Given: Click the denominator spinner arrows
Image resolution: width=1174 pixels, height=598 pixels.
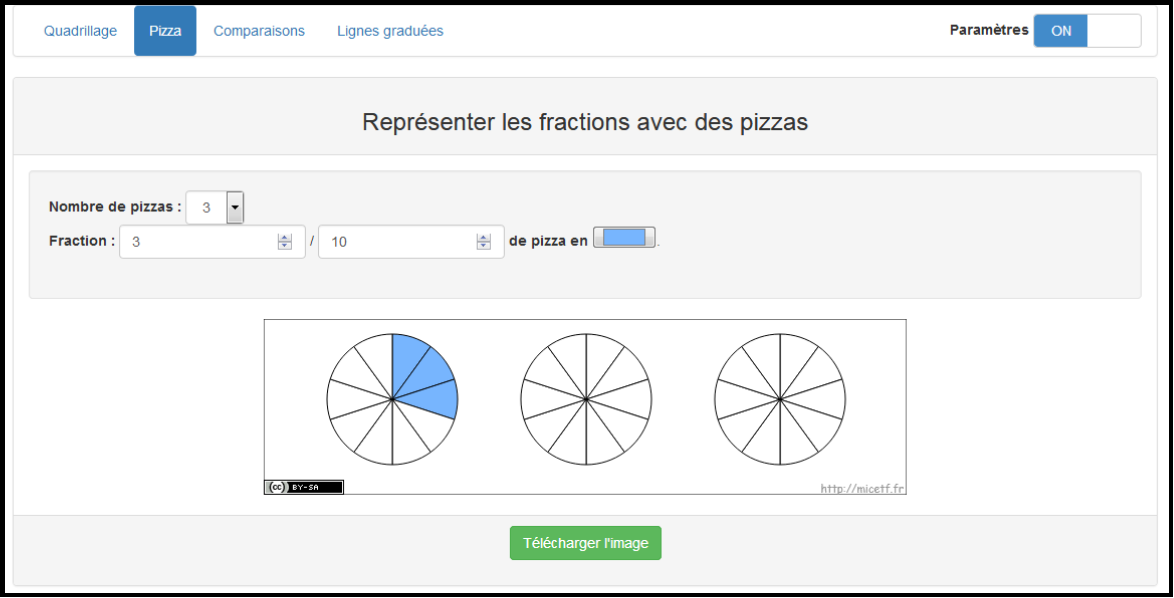Looking at the screenshot, I should click(x=484, y=242).
